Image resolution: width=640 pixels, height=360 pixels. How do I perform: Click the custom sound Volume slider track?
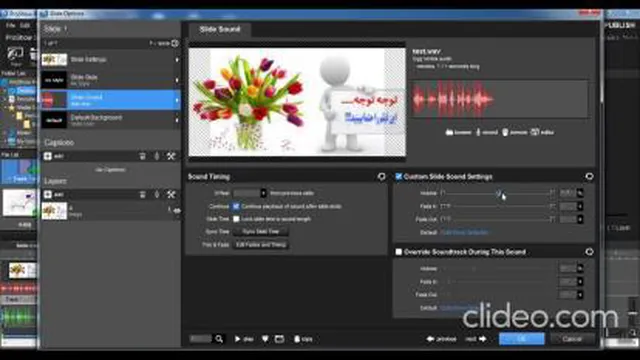coord(497,193)
